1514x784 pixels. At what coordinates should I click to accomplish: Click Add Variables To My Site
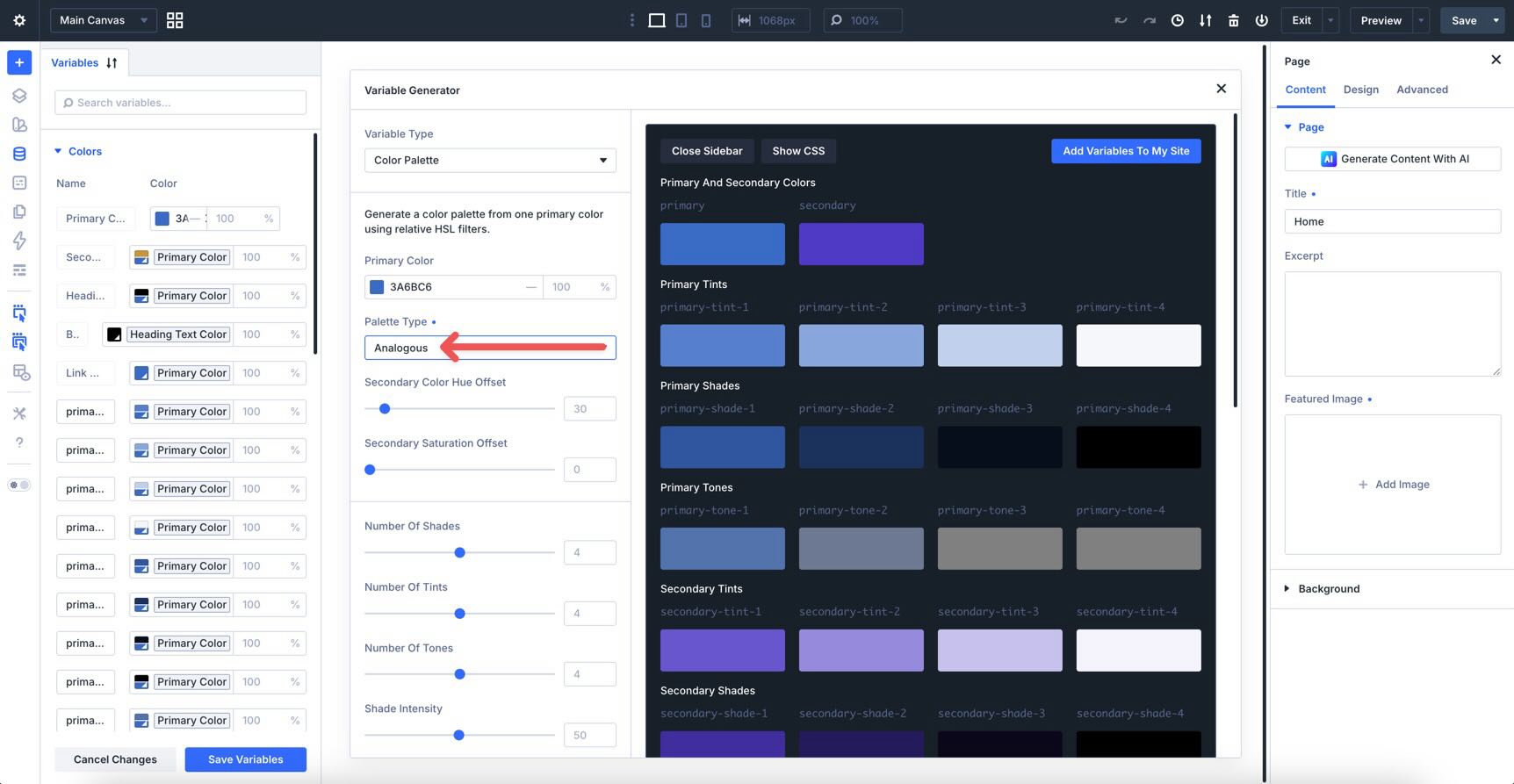[1126, 151]
